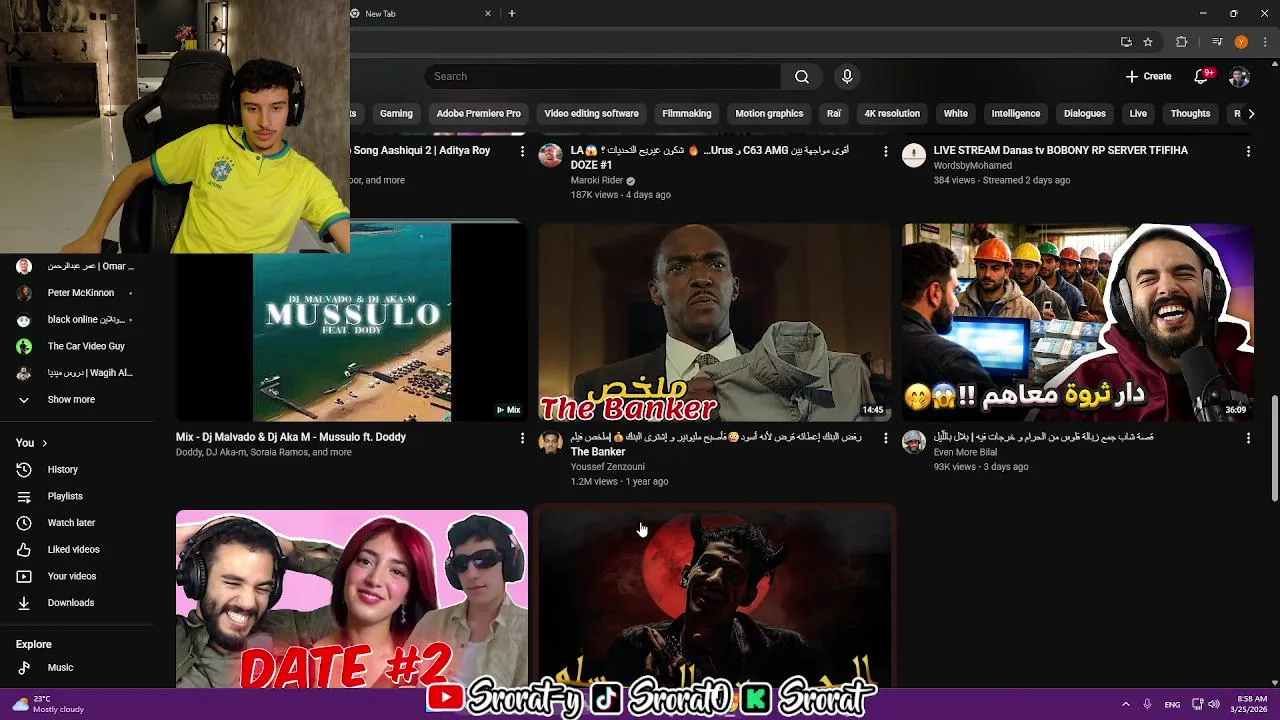
Task: Select the Adobe Premiere Pro chip
Action: (x=478, y=114)
